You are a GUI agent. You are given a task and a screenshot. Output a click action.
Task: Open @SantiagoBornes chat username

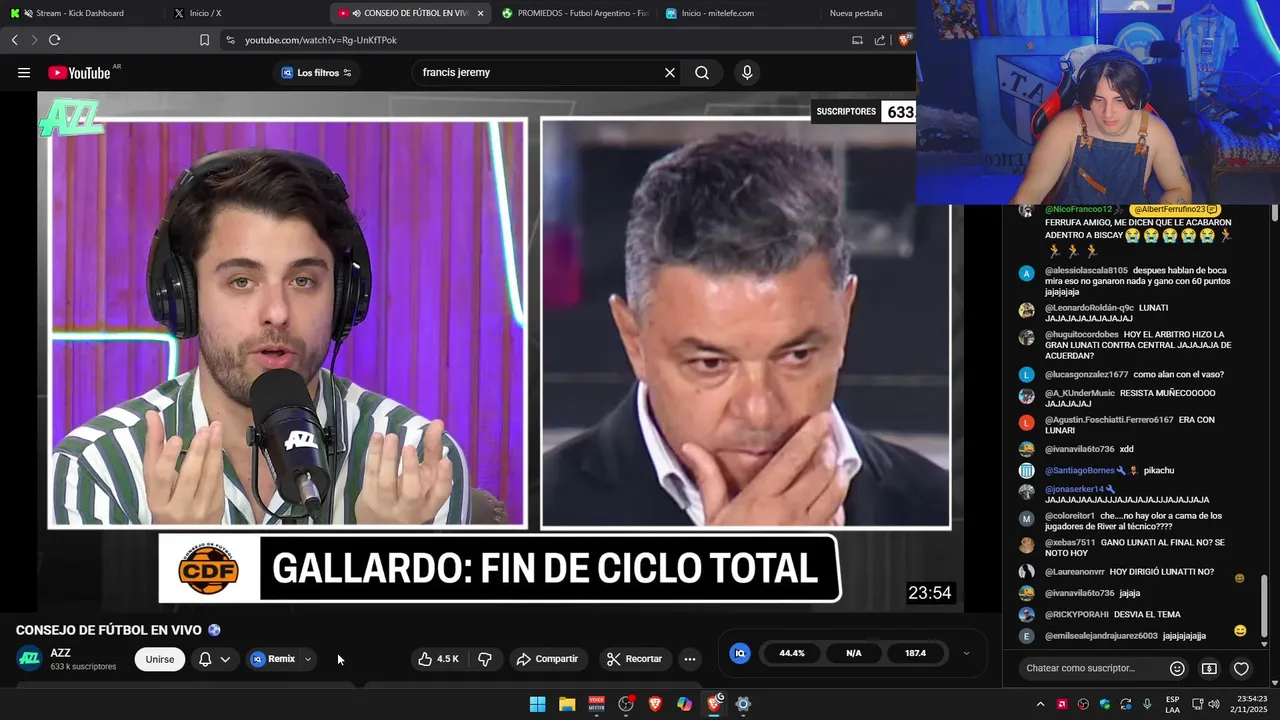[x=1079, y=470]
